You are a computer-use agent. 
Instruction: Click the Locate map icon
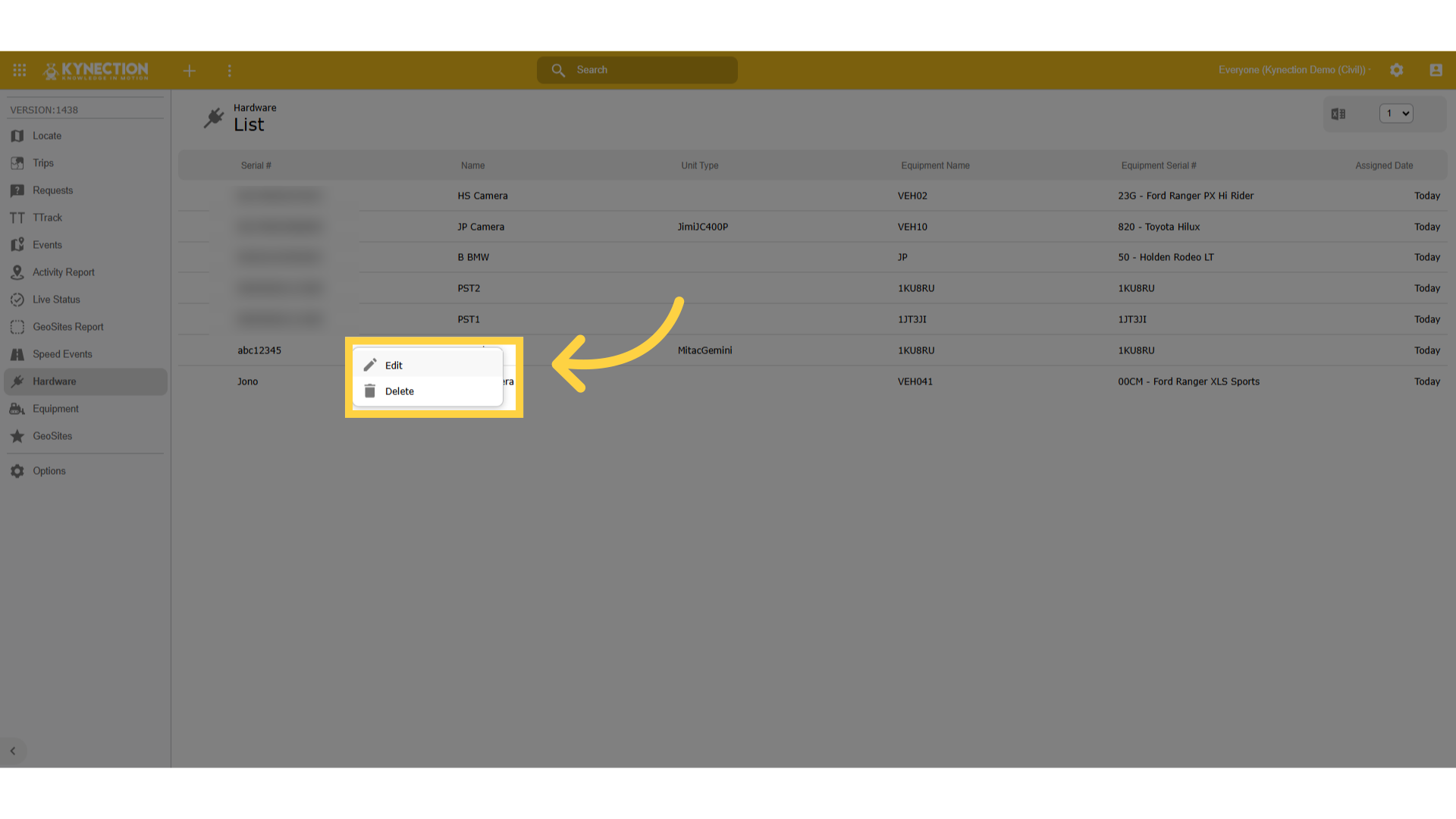(x=17, y=136)
